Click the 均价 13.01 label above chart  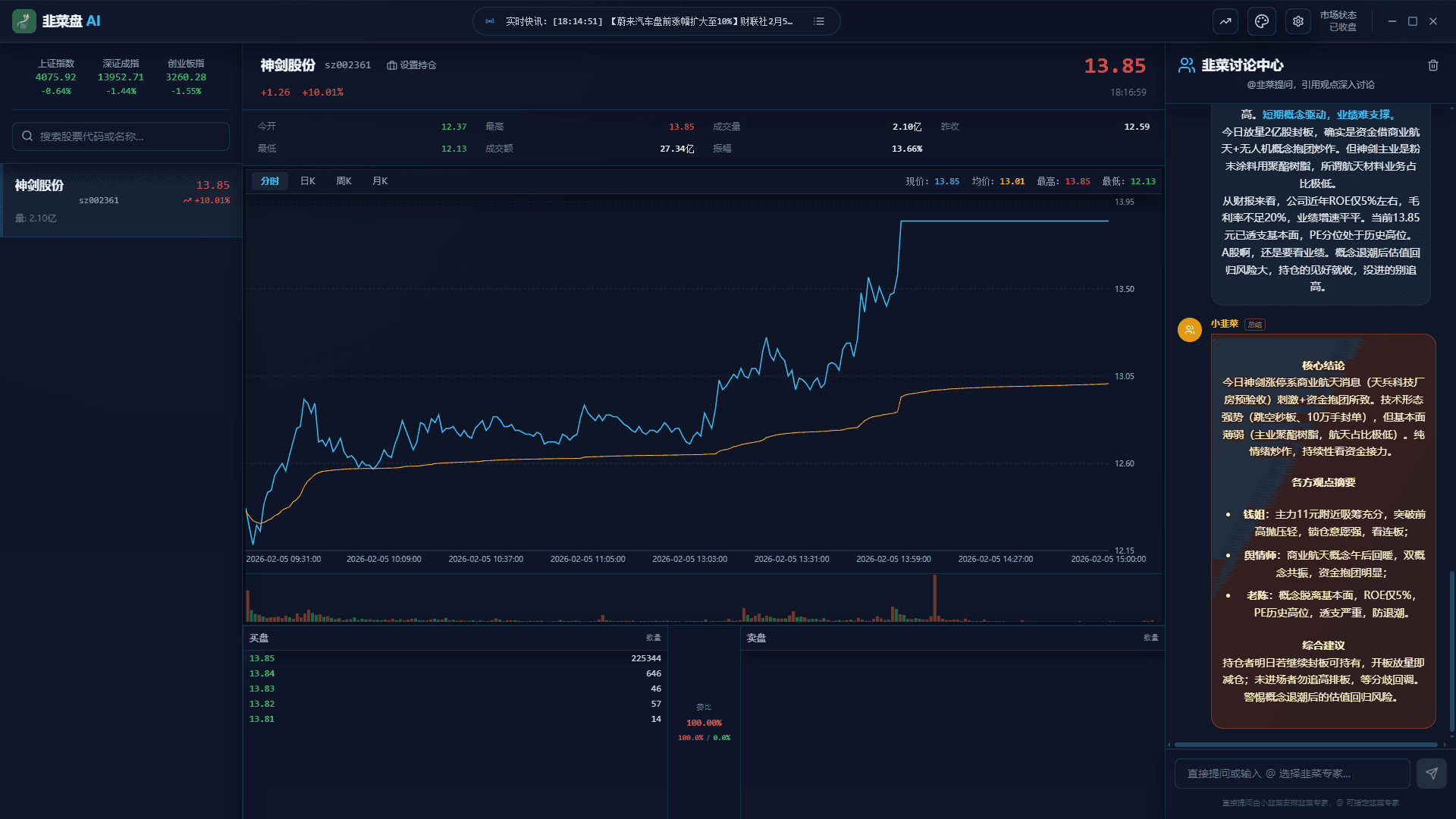(x=998, y=181)
